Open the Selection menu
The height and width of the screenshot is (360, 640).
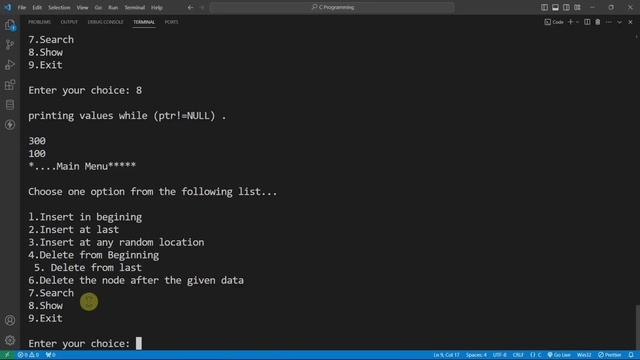(x=59, y=7)
